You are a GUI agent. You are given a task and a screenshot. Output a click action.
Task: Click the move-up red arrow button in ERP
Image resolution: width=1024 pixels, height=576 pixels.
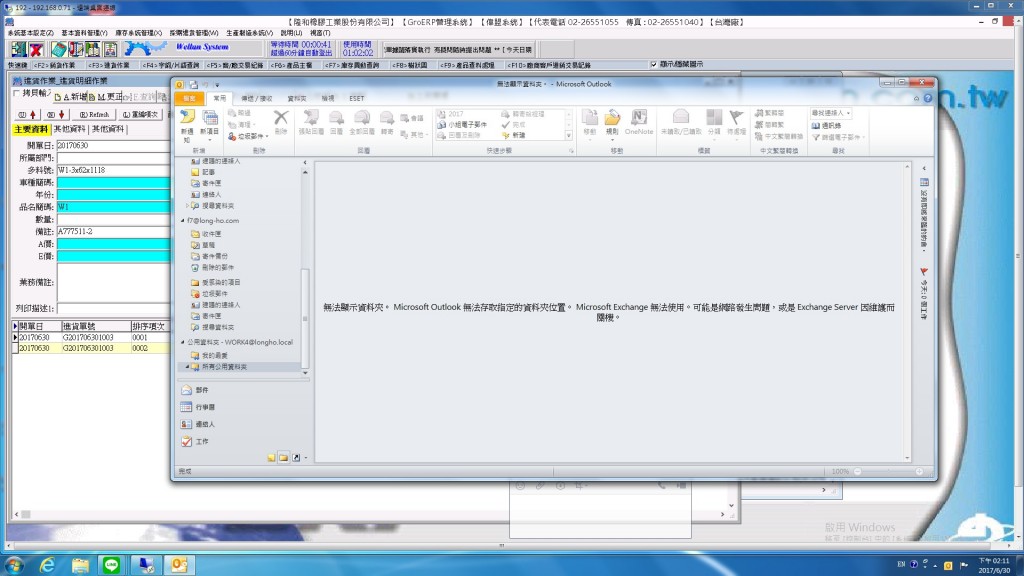click(27, 114)
